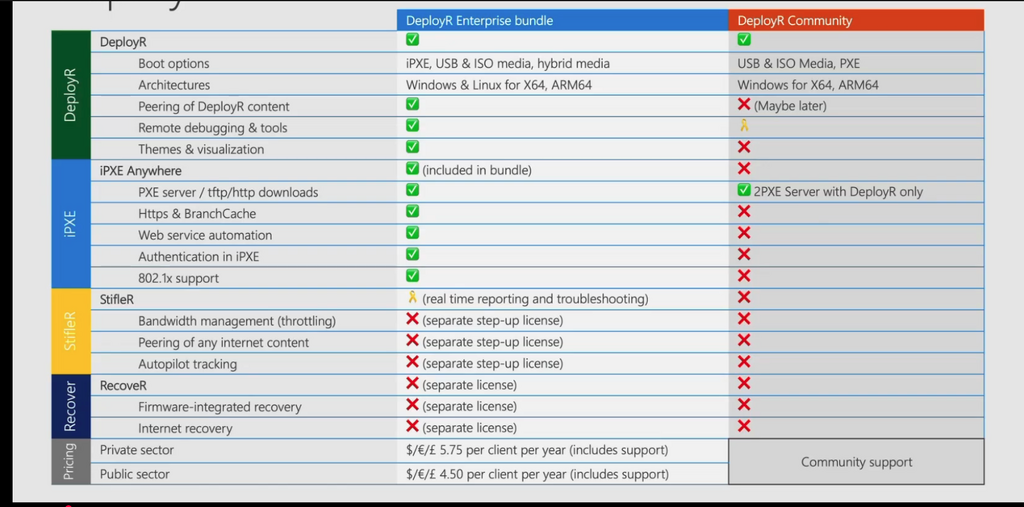Click the "PXE server / tftp/http downloads" label
Image resolution: width=1024 pixels, height=507 pixels.
coord(228,192)
